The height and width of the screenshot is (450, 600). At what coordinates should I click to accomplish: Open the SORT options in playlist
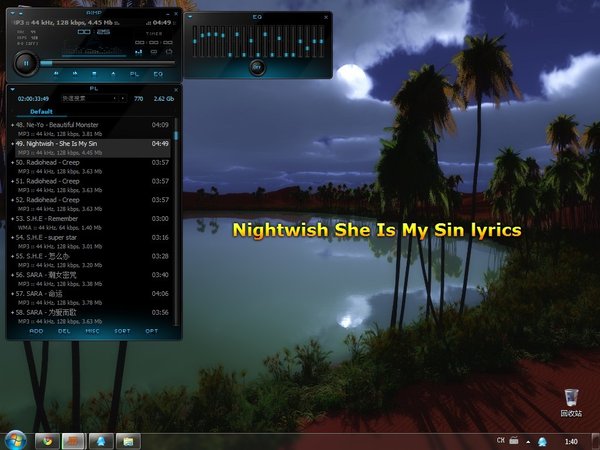(x=122, y=330)
